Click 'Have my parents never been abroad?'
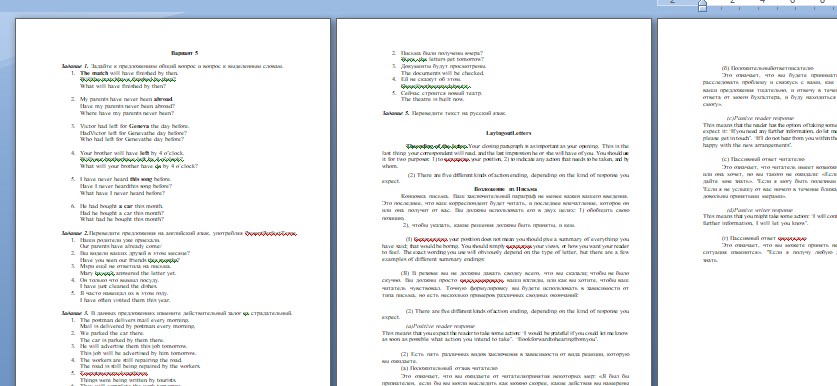The width and height of the screenshot is (837, 386). pos(127,106)
